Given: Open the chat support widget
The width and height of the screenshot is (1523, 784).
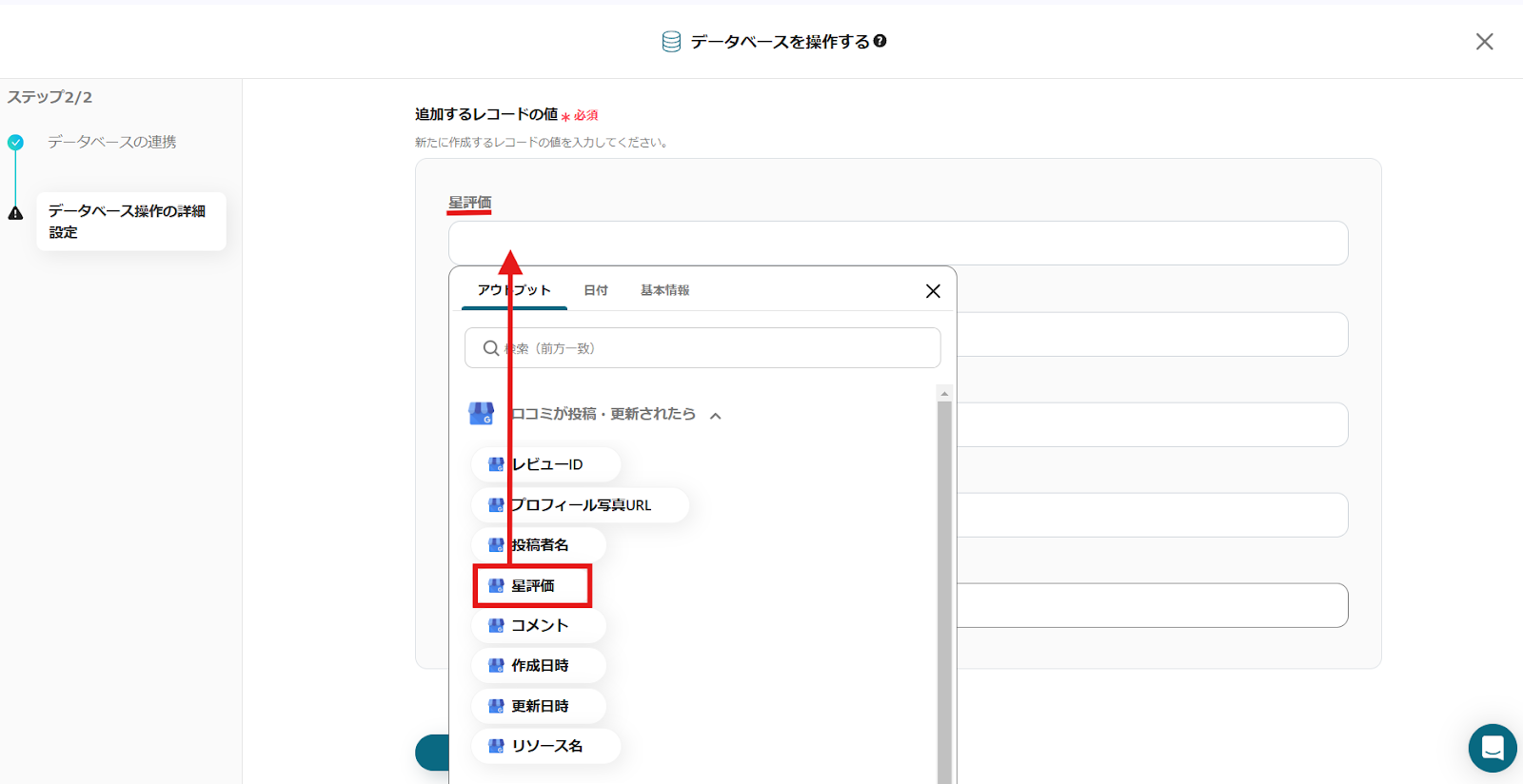Looking at the screenshot, I should [x=1492, y=748].
